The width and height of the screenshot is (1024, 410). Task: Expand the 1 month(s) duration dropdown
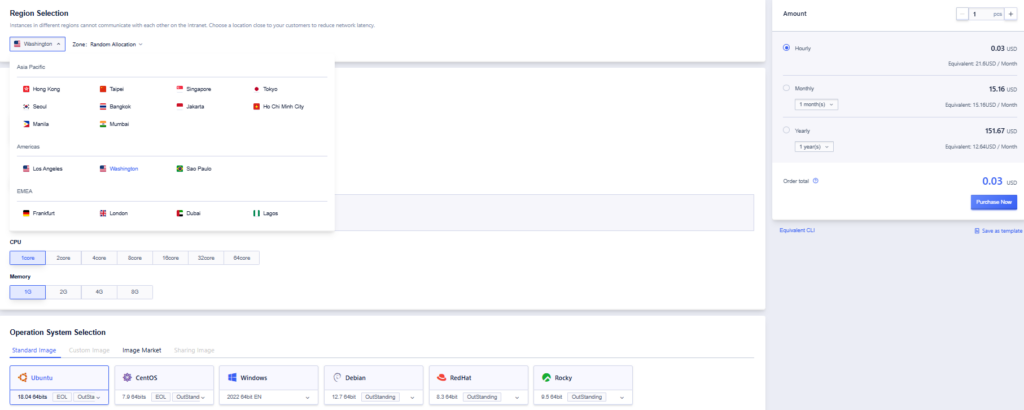816,104
